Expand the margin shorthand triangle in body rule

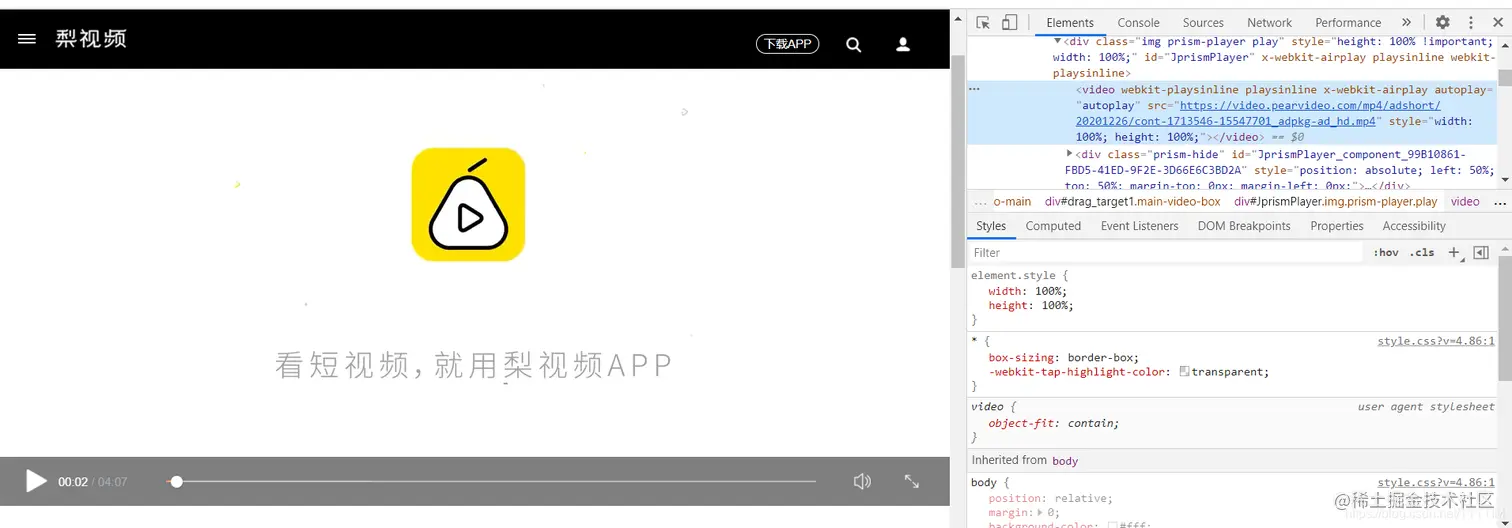1039,512
